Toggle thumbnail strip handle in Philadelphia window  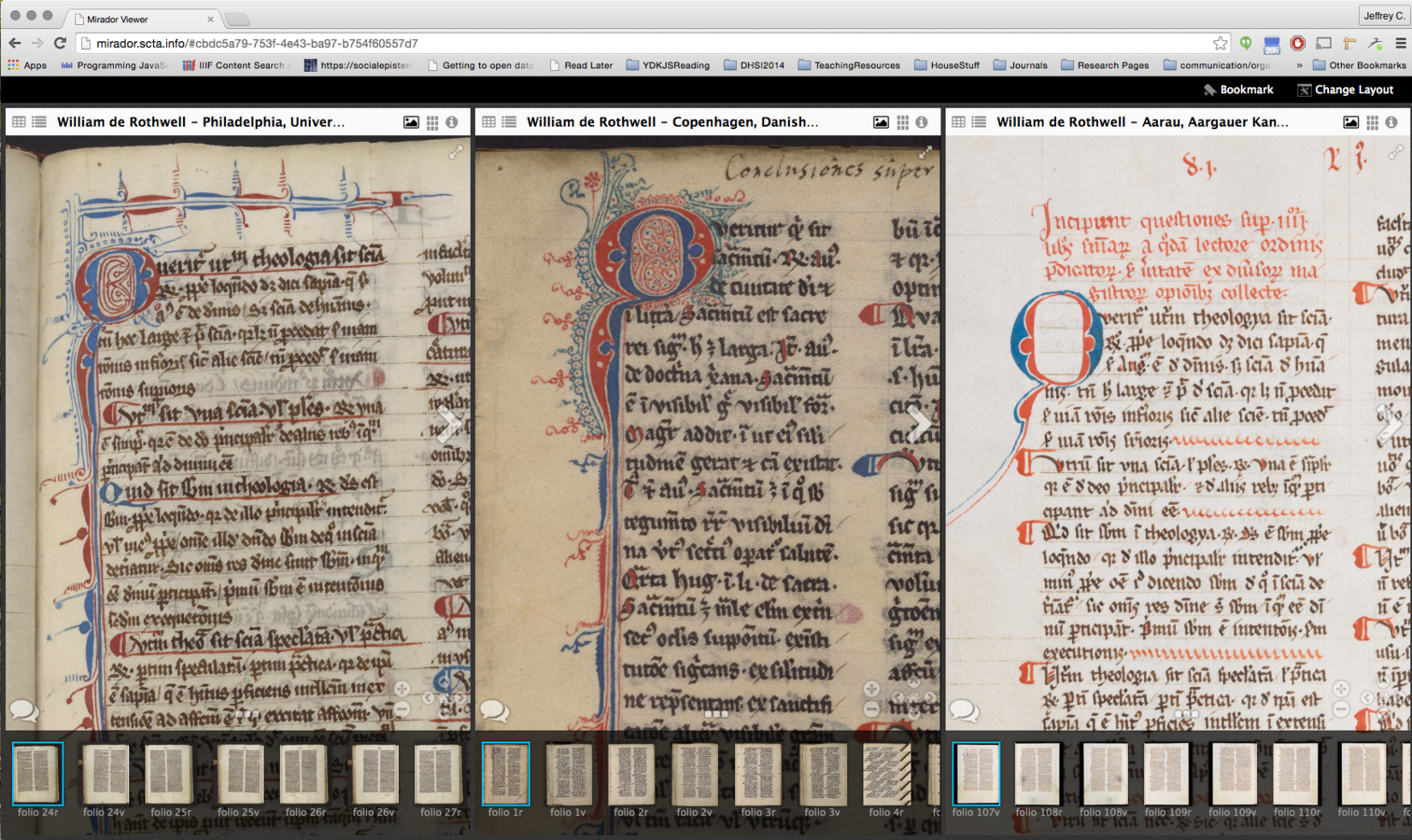coord(247,714)
